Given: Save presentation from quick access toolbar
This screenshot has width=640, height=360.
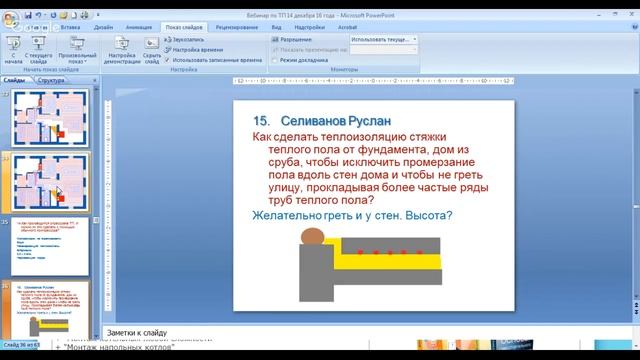Looking at the screenshot, I should 28,16.
